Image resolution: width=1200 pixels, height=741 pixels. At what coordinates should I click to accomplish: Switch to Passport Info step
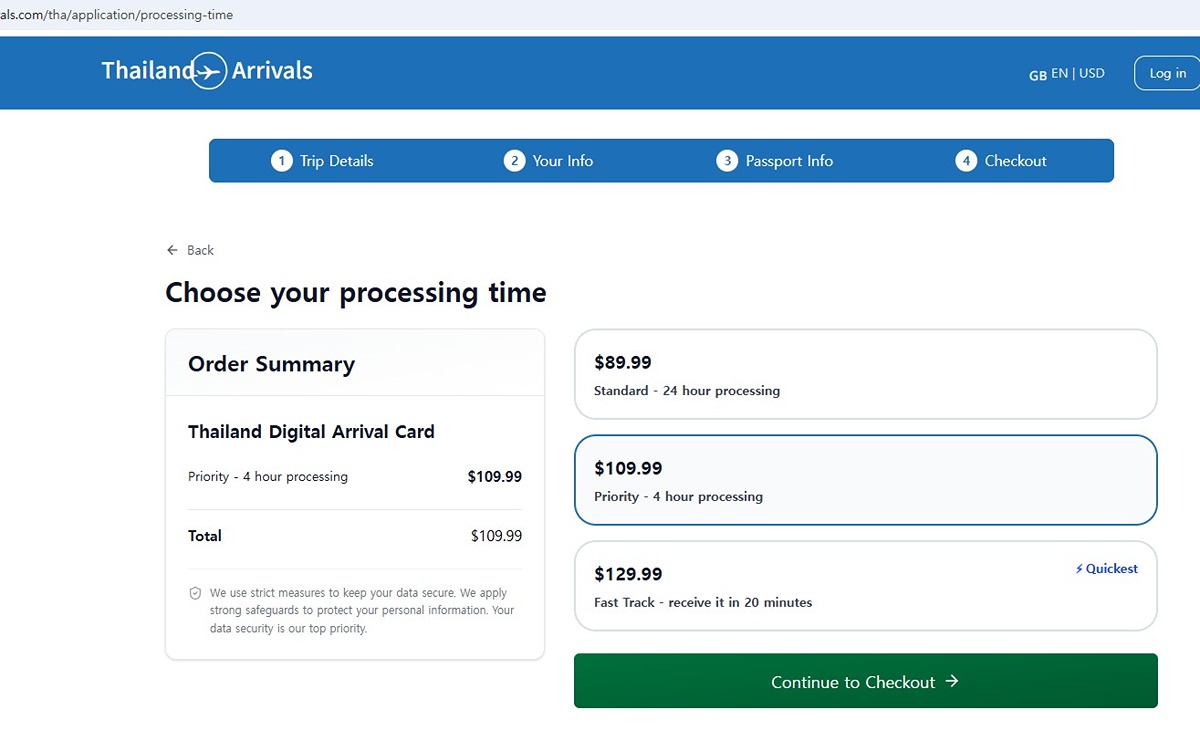point(789,161)
